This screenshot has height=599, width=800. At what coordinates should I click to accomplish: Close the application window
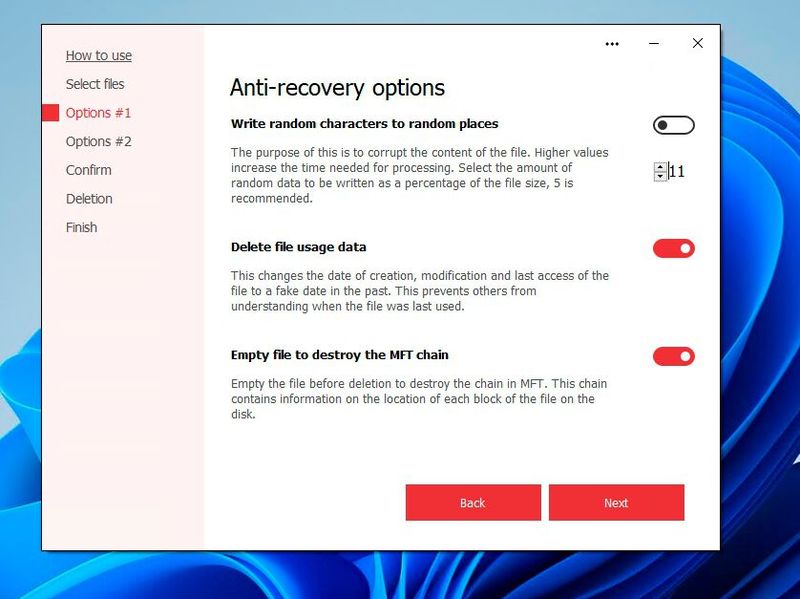pyautogui.click(x=697, y=44)
